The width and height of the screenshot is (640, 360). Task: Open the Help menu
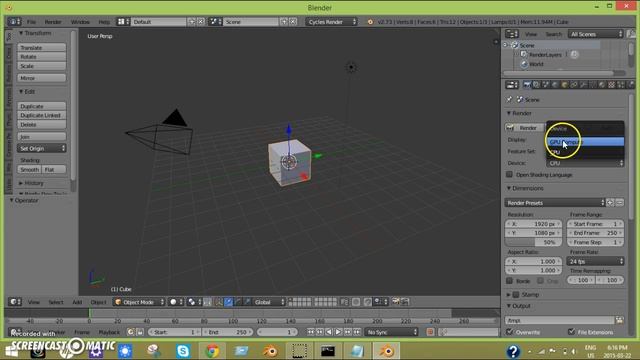[104, 22]
